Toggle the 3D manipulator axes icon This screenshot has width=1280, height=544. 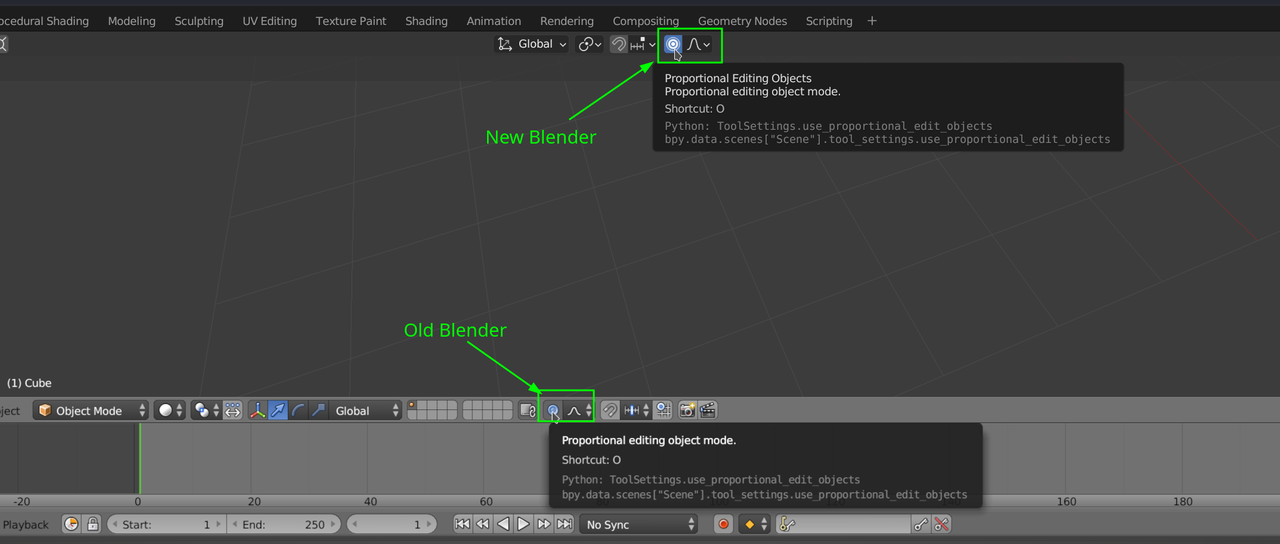point(258,411)
